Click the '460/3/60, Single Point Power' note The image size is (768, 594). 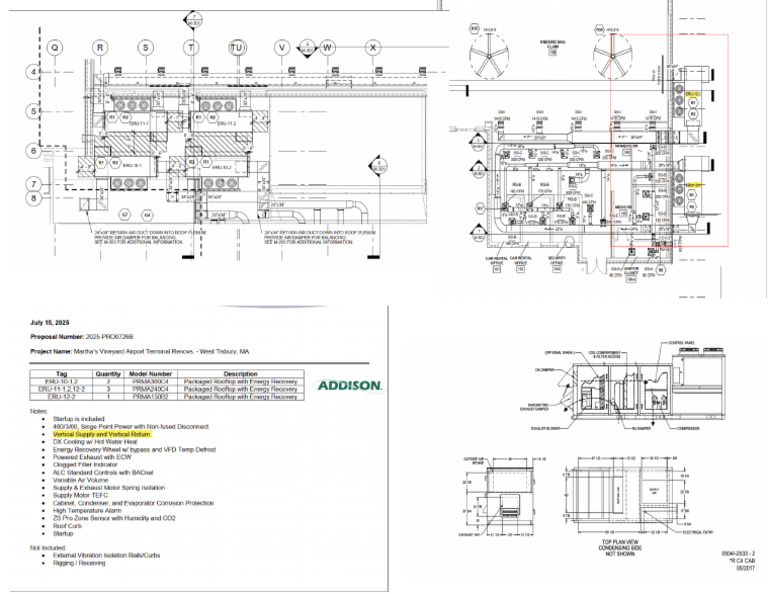[131, 427]
